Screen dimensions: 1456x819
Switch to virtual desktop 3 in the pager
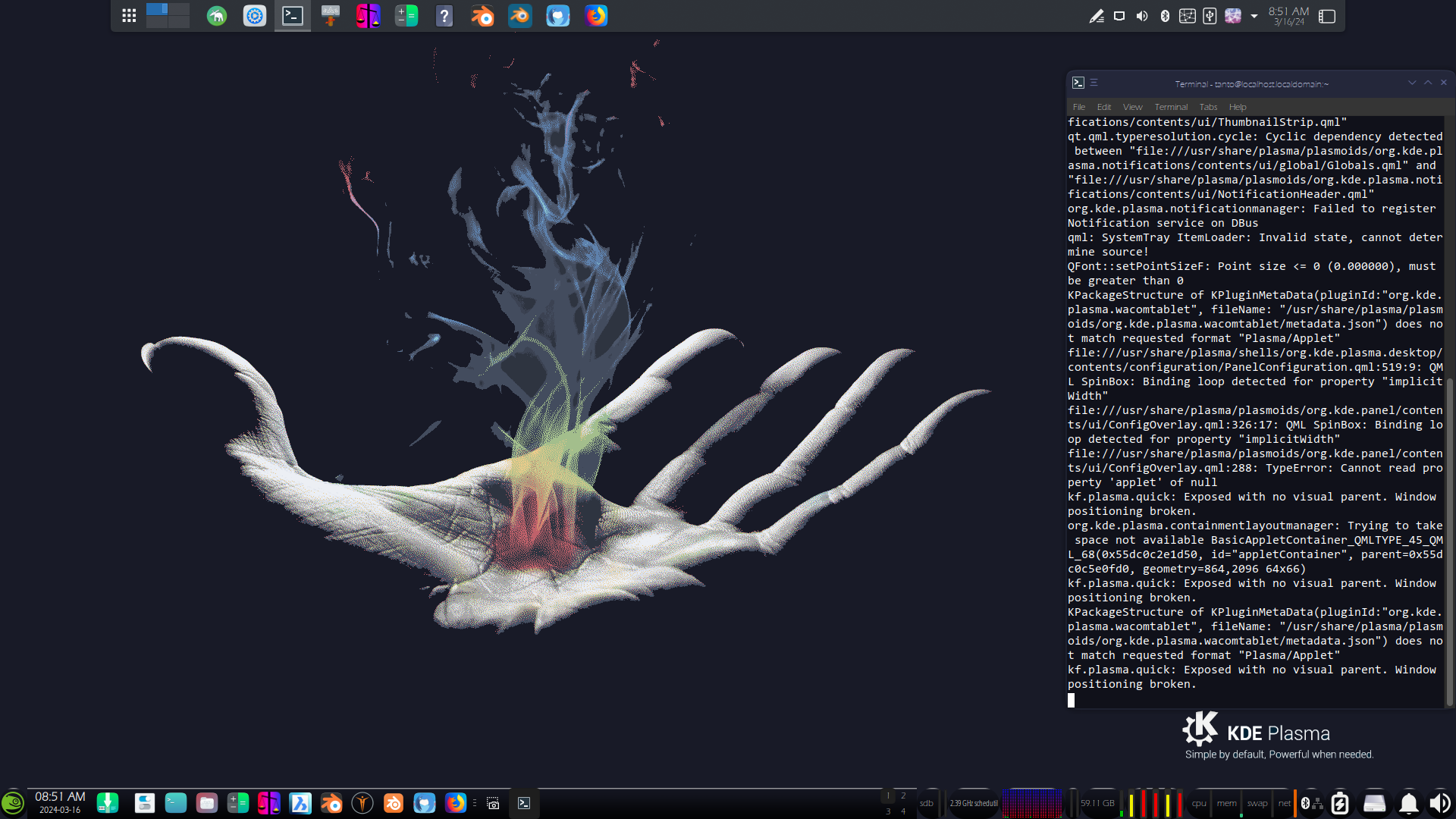(888, 811)
